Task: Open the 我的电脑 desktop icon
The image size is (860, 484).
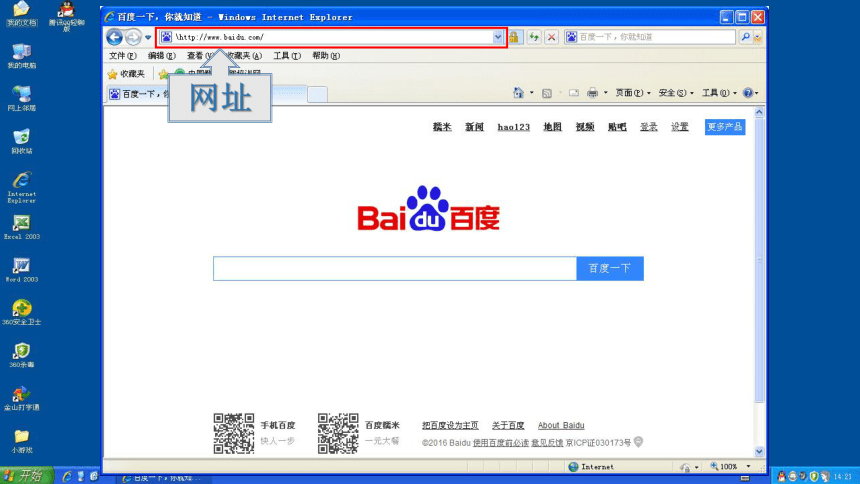Action: coord(21,56)
